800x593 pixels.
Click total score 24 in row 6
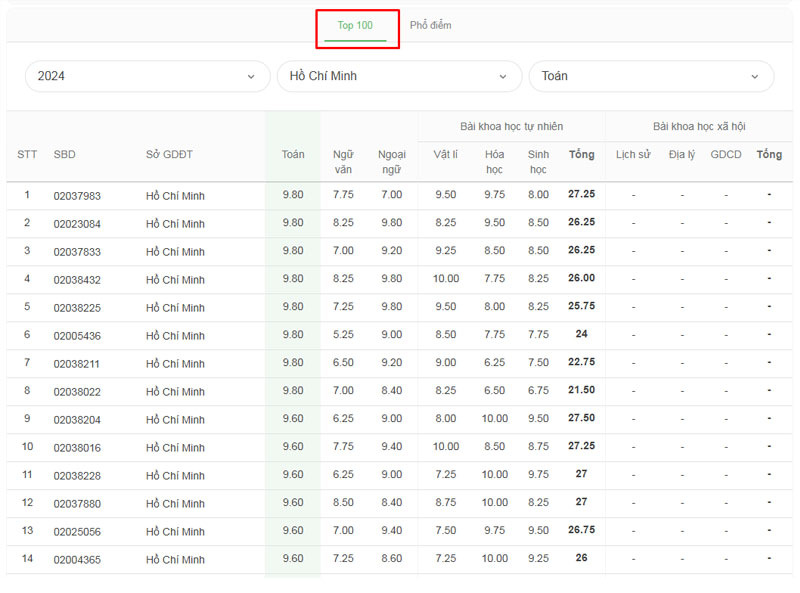click(582, 334)
